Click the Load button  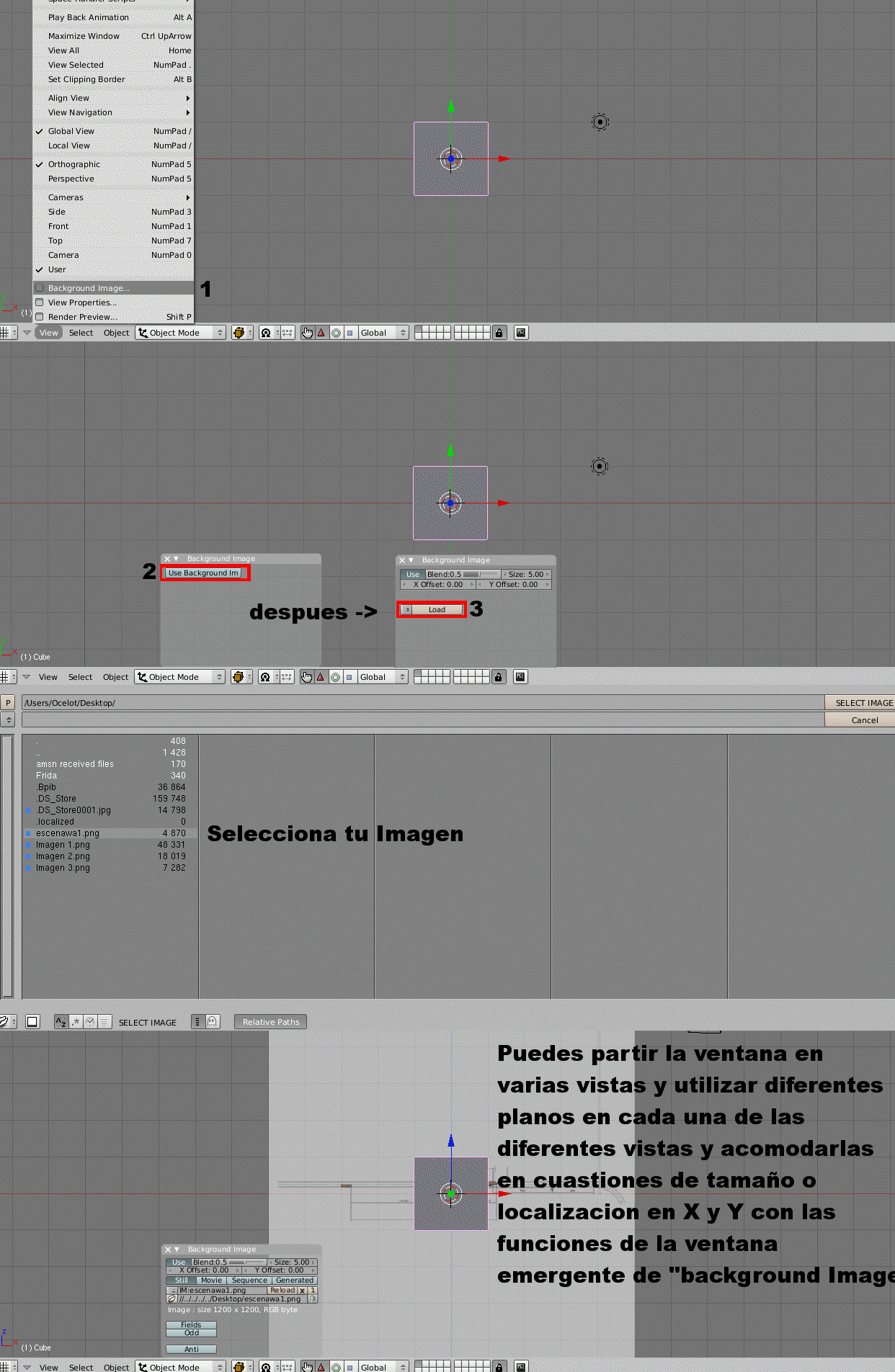click(437, 610)
